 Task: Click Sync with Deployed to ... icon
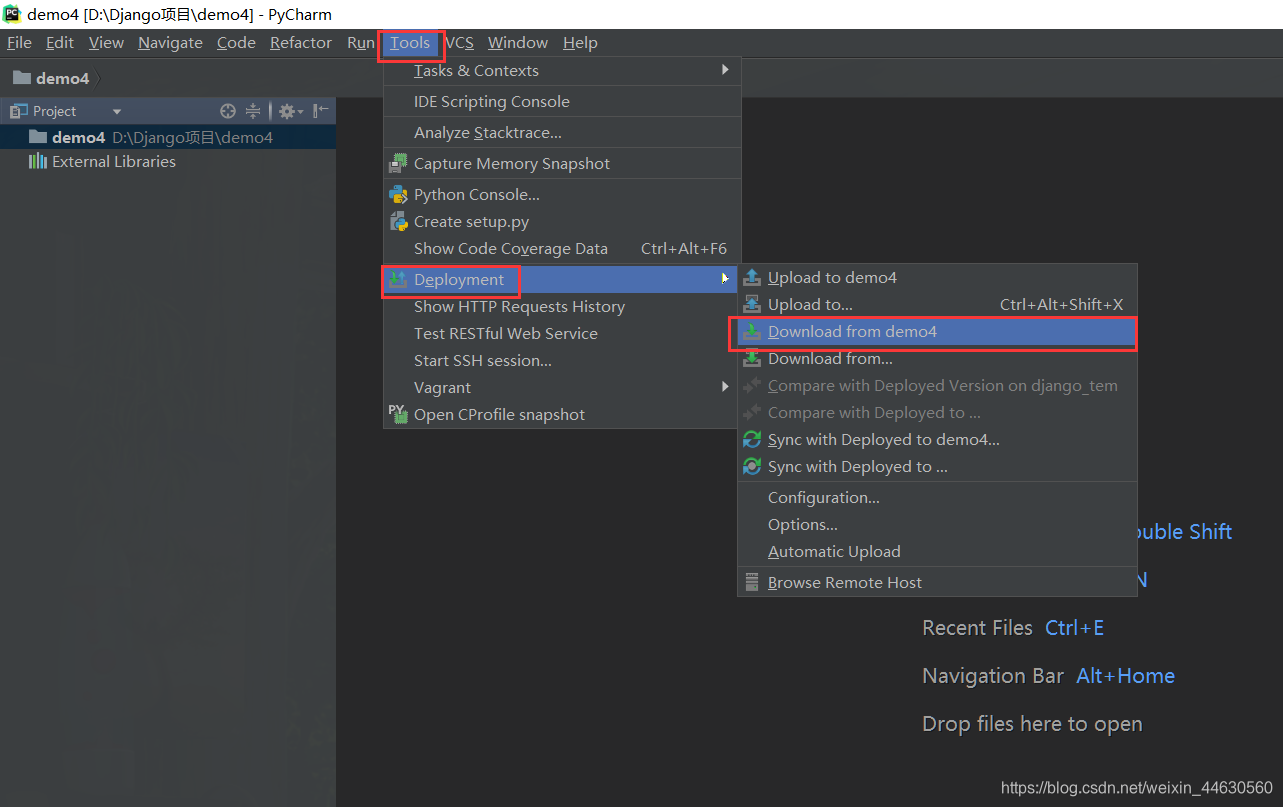point(752,466)
